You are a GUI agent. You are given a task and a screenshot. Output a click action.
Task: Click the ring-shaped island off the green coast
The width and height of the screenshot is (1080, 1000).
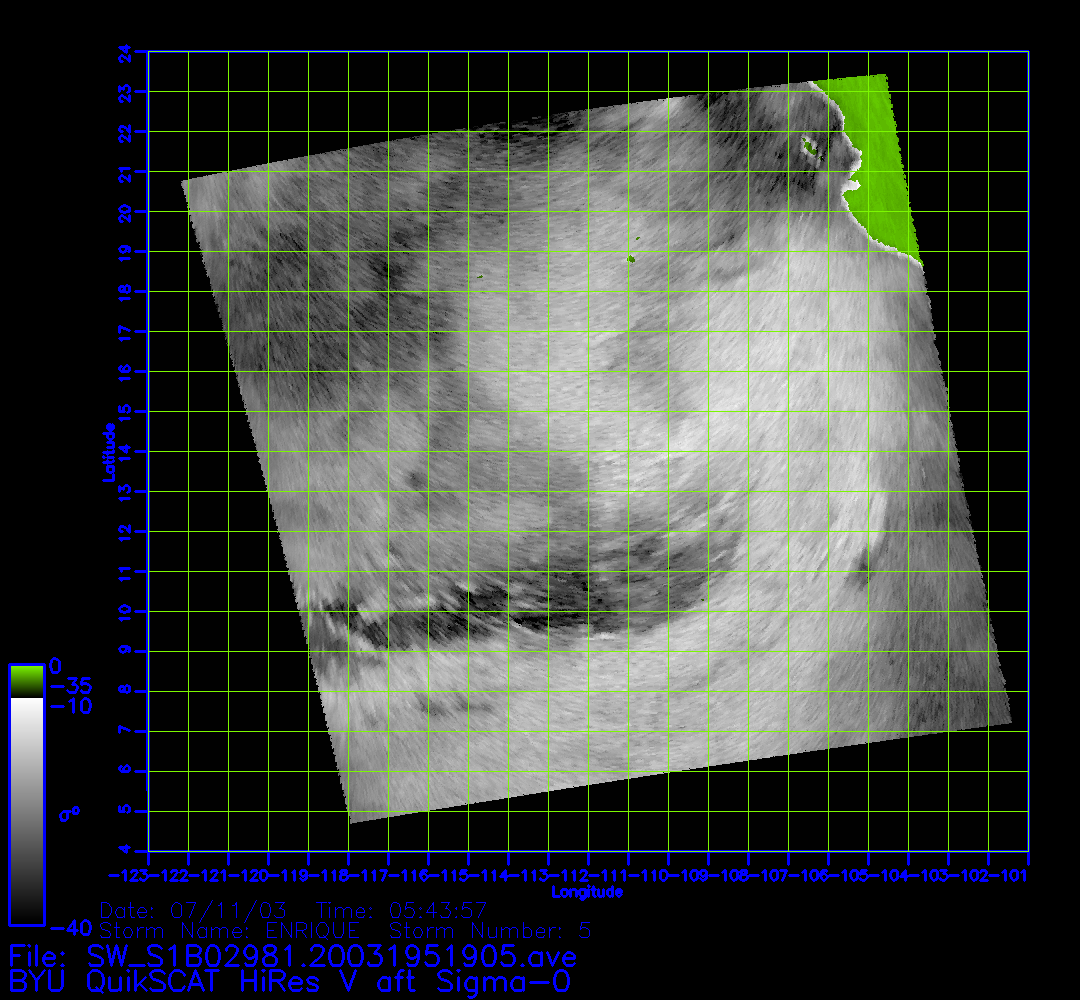(809, 148)
